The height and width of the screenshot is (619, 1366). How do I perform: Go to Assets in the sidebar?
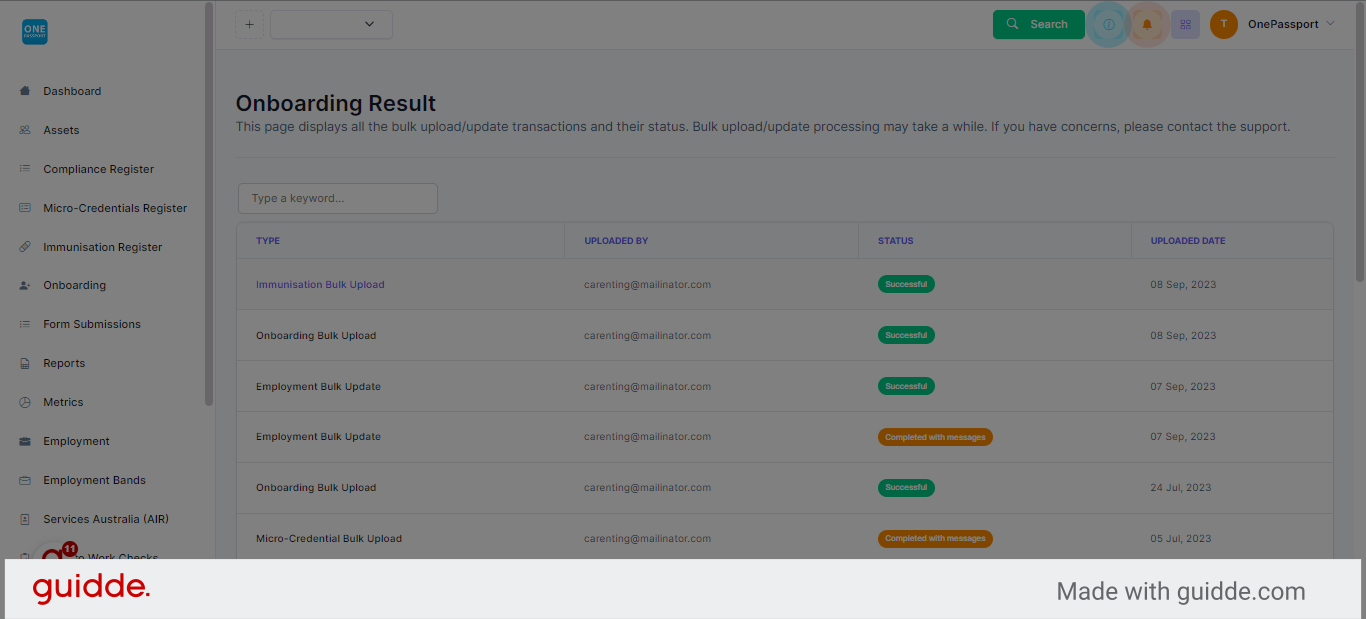tap(61, 130)
